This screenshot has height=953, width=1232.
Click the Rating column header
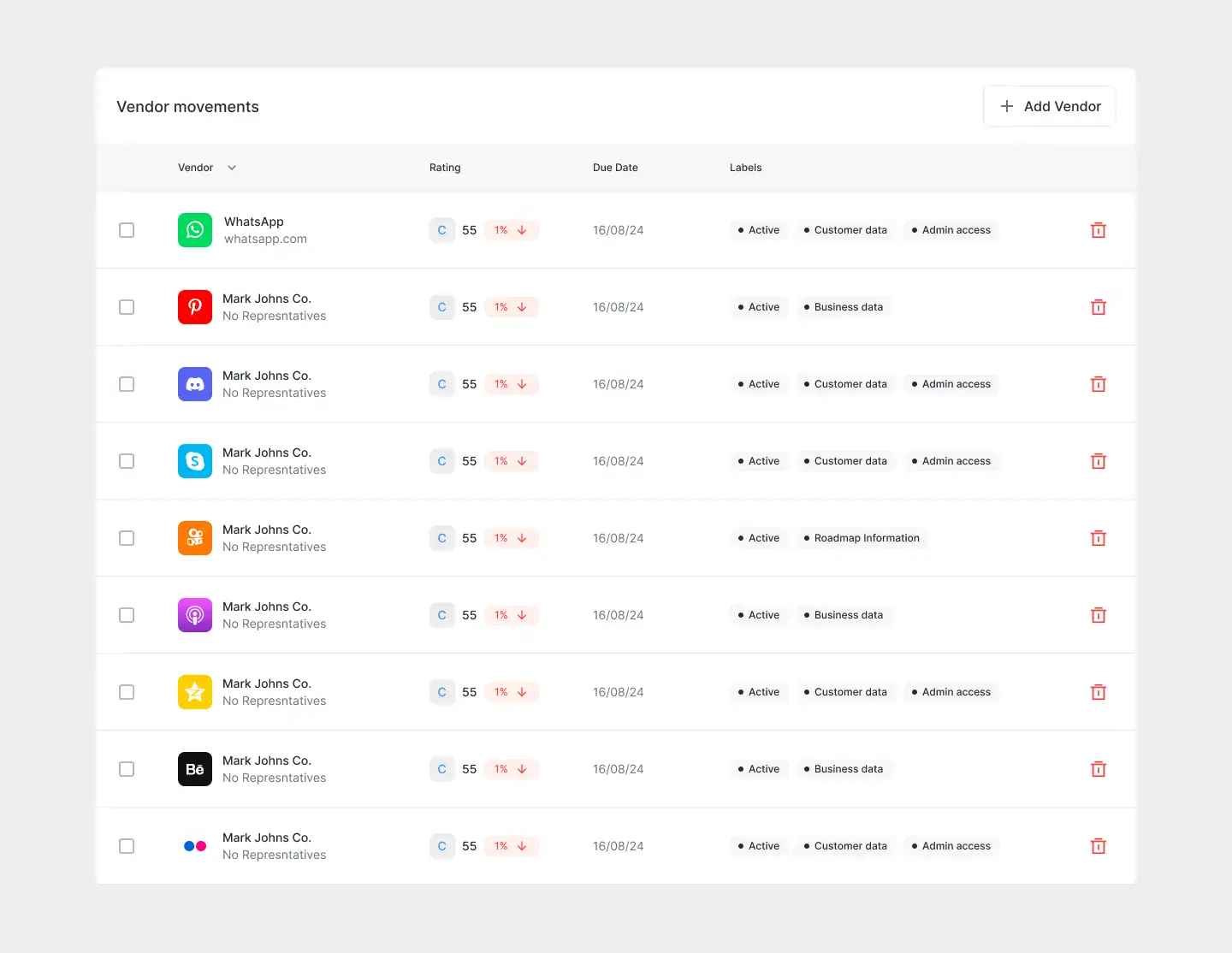coord(445,168)
